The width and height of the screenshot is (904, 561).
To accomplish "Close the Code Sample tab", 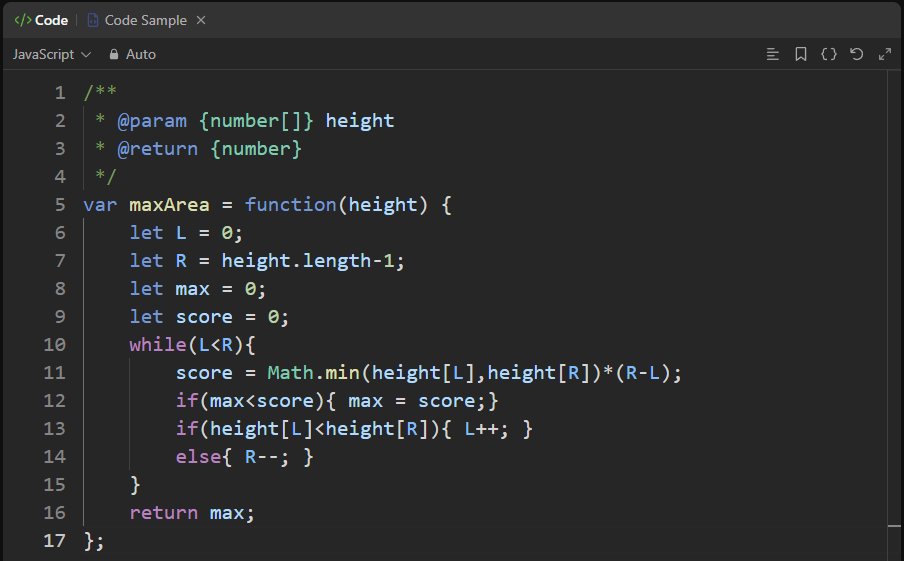I will (201, 20).
